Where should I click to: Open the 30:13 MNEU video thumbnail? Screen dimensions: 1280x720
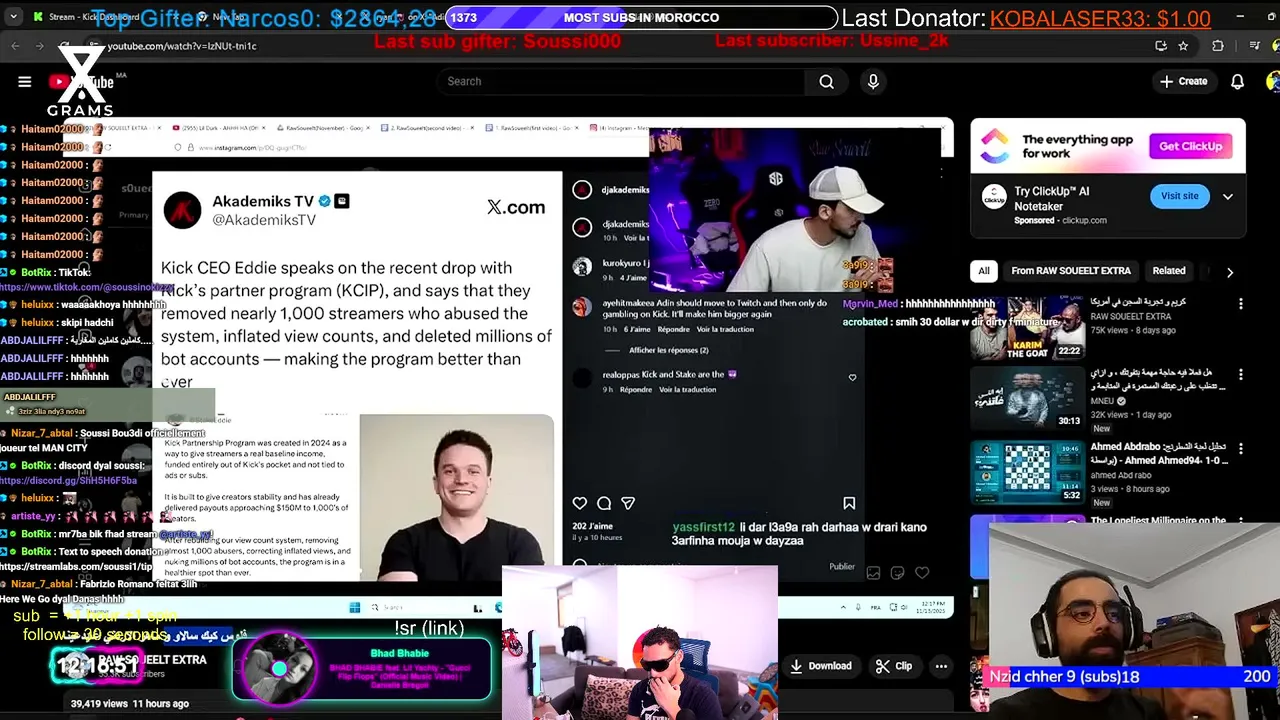pyautogui.click(x=1027, y=398)
